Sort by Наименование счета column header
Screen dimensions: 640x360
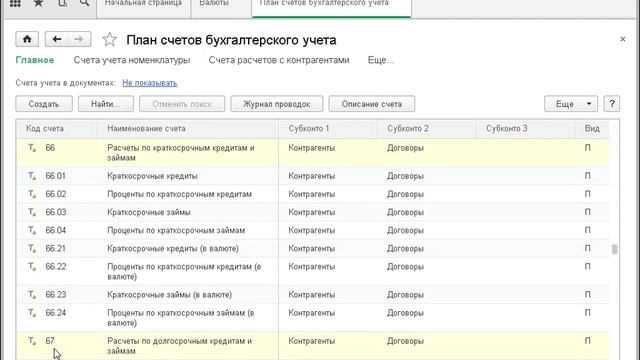point(188,129)
